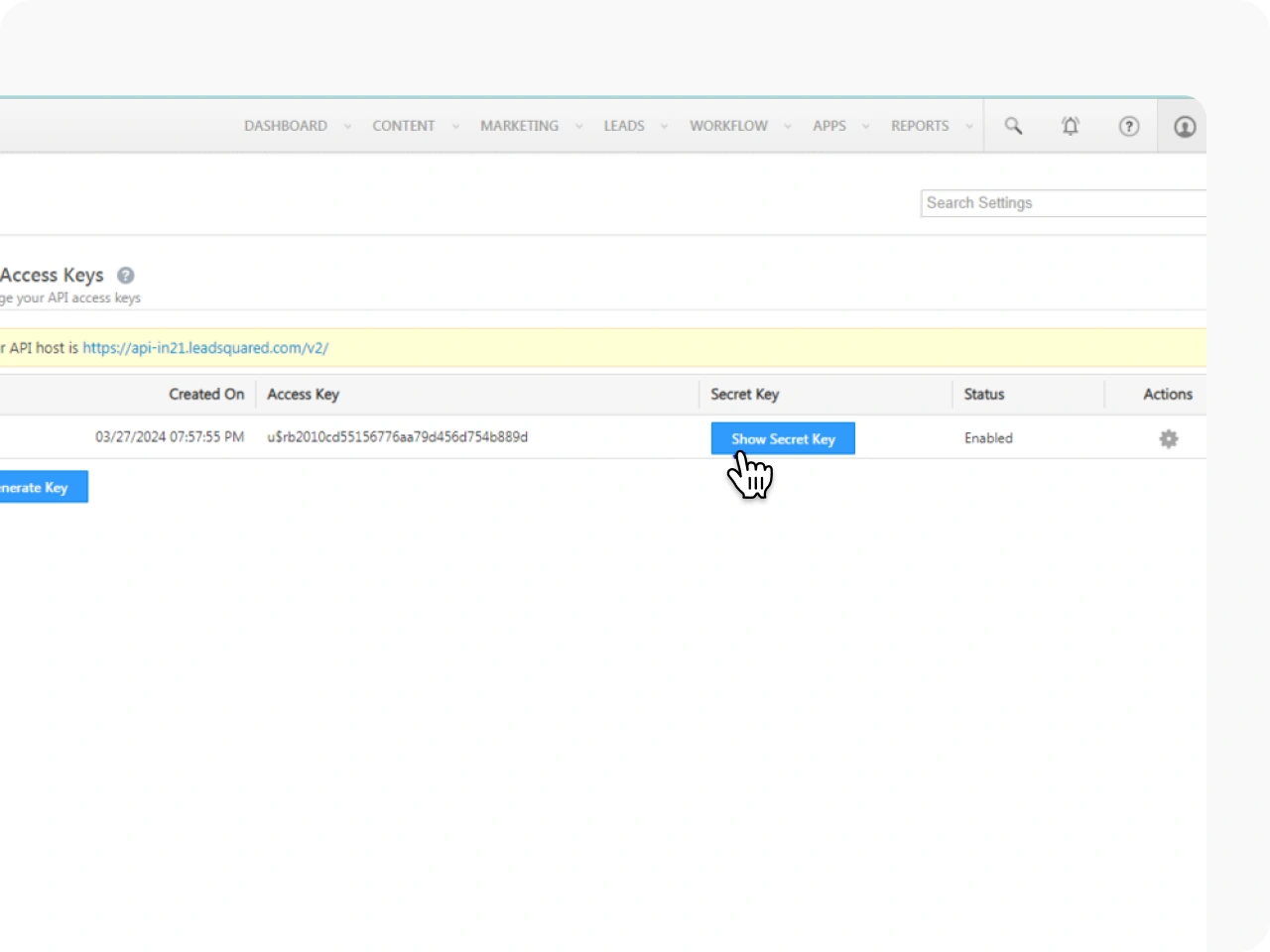The image size is (1270, 952).
Task: Expand the dropdown arrow next to LEADS
Action: pos(664,127)
